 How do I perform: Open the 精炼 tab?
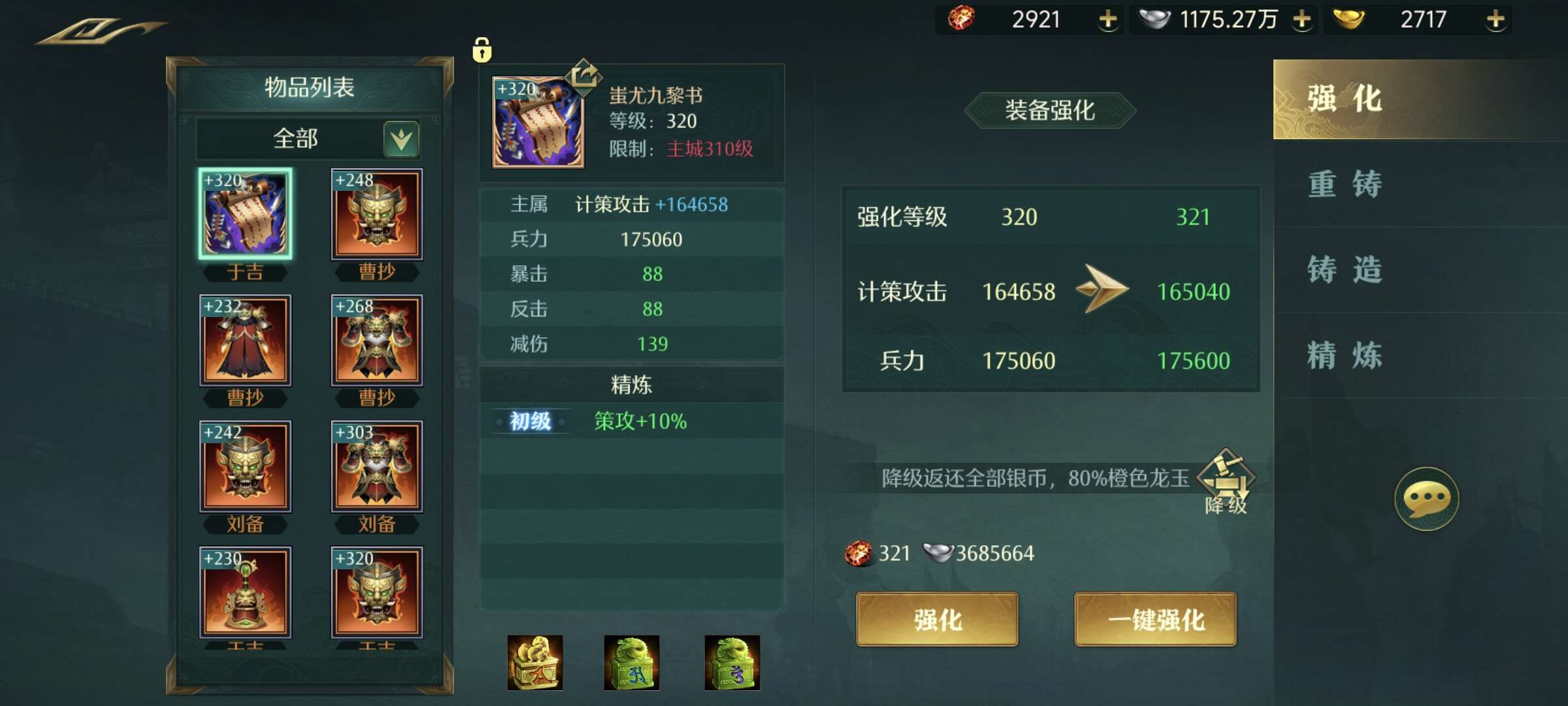click(1345, 355)
